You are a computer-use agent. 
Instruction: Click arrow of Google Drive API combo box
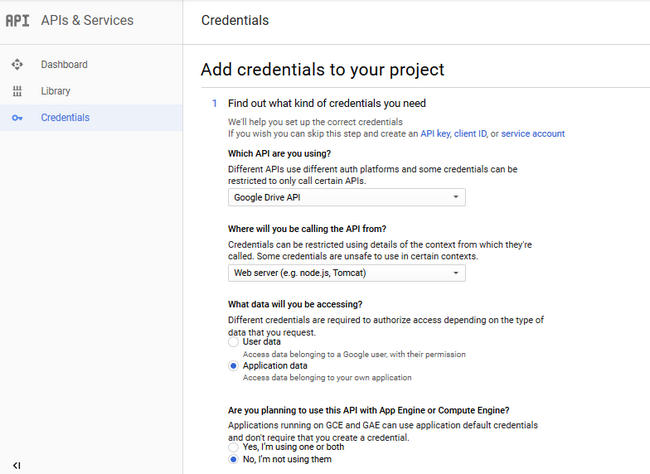(x=456, y=197)
